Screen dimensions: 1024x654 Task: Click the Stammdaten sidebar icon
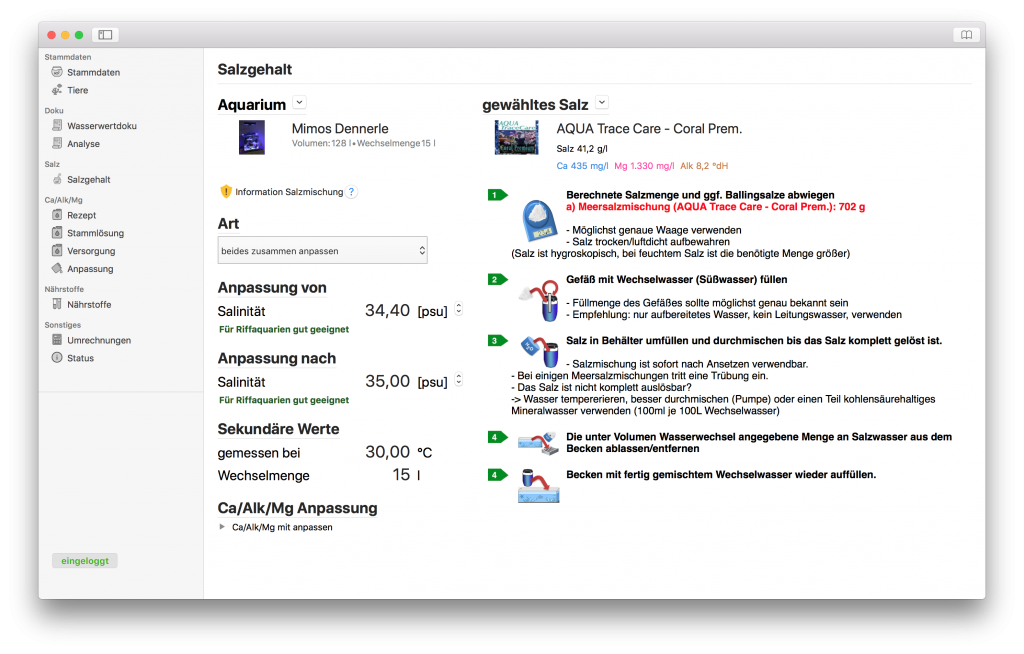pyautogui.click(x=57, y=72)
